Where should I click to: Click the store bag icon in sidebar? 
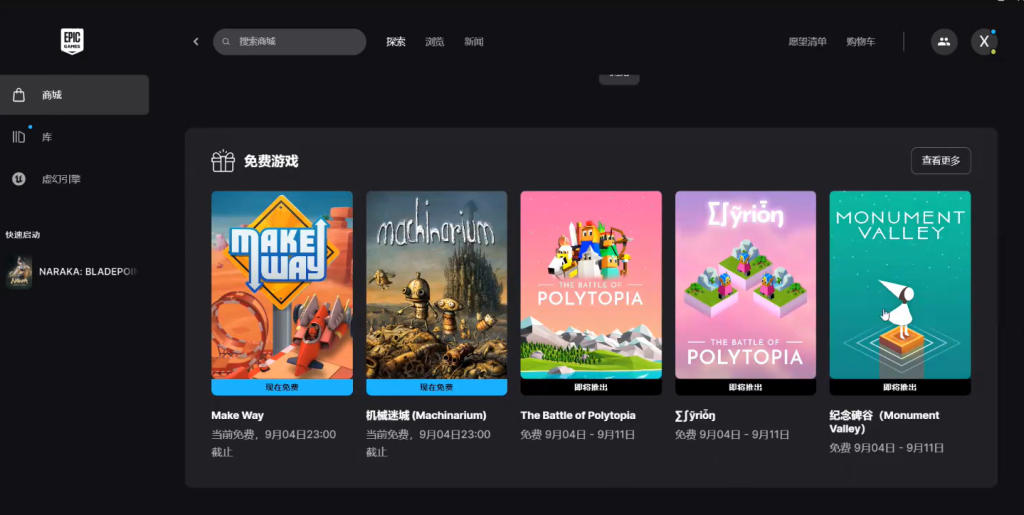19,95
